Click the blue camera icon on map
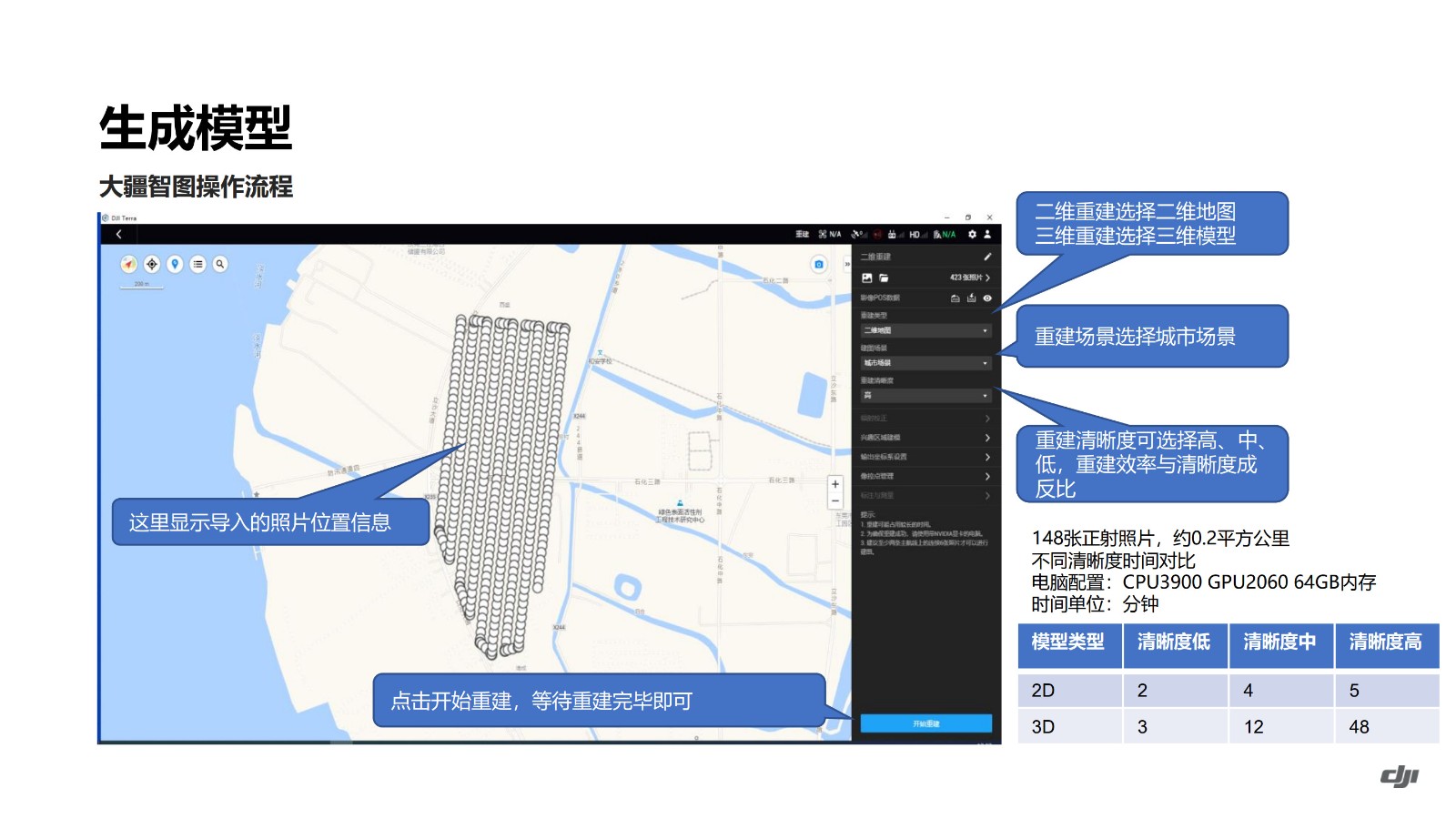1456x819 pixels. pos(818,264)
